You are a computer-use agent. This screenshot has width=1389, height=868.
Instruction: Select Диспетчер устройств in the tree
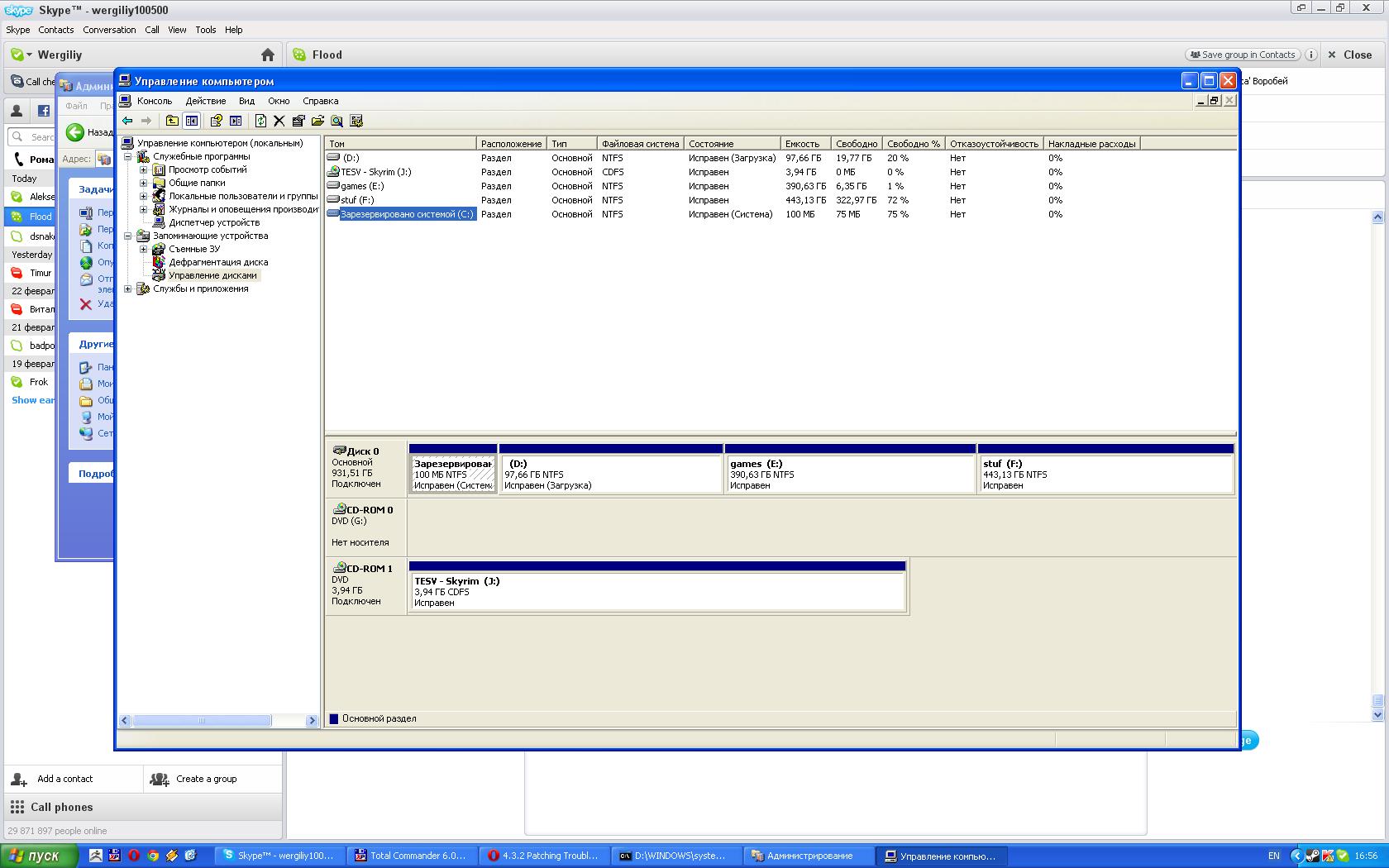(214, 222)
